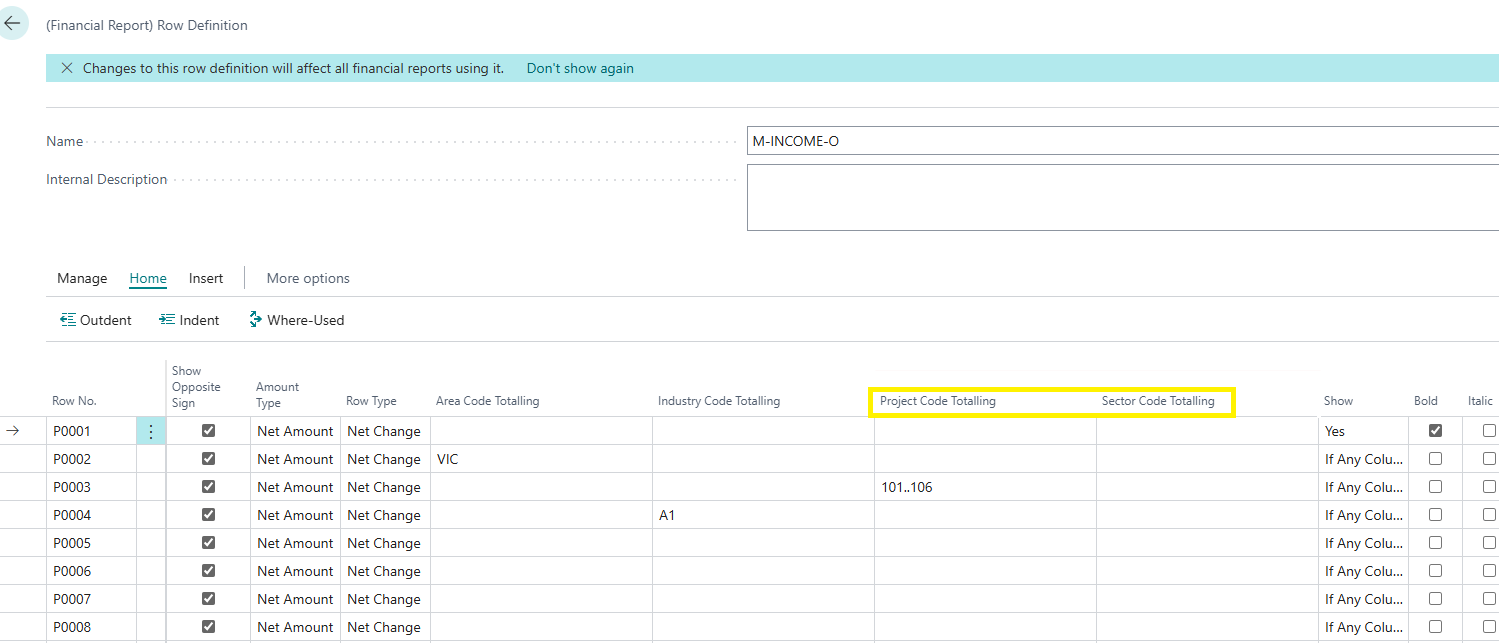Click More options in the action bar
1499x643 pixels.
308,278
